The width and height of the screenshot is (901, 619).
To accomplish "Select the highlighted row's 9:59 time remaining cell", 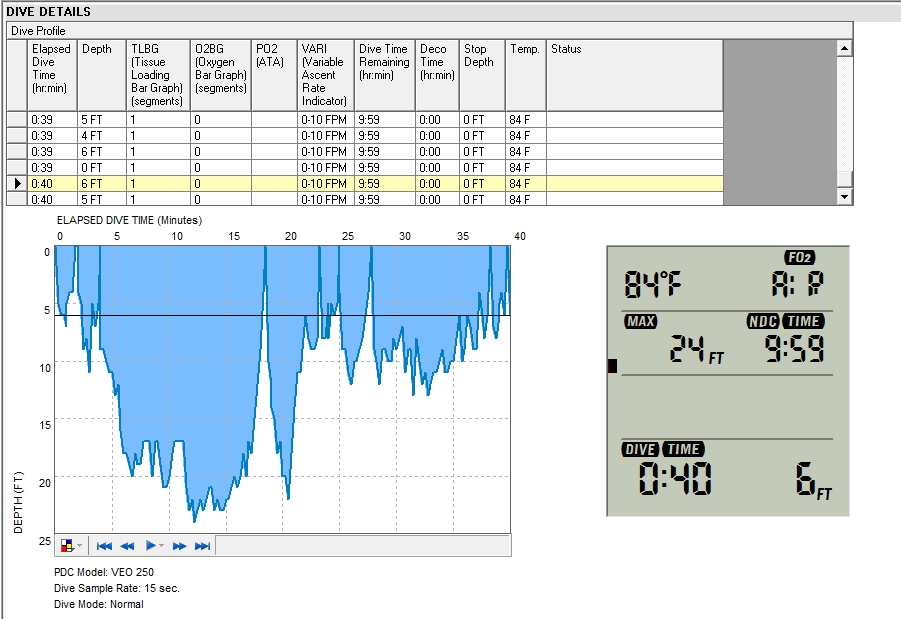I will point(384,183).
